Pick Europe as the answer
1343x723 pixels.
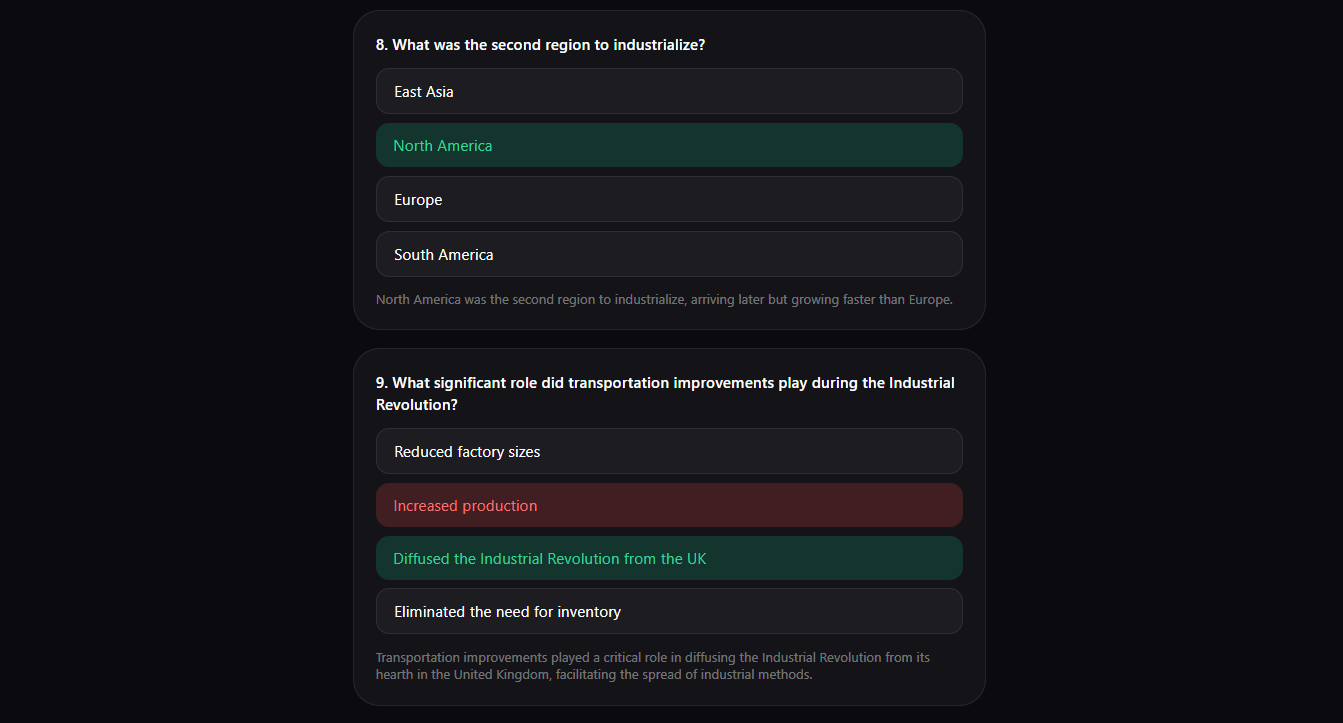tap(668, 199)
